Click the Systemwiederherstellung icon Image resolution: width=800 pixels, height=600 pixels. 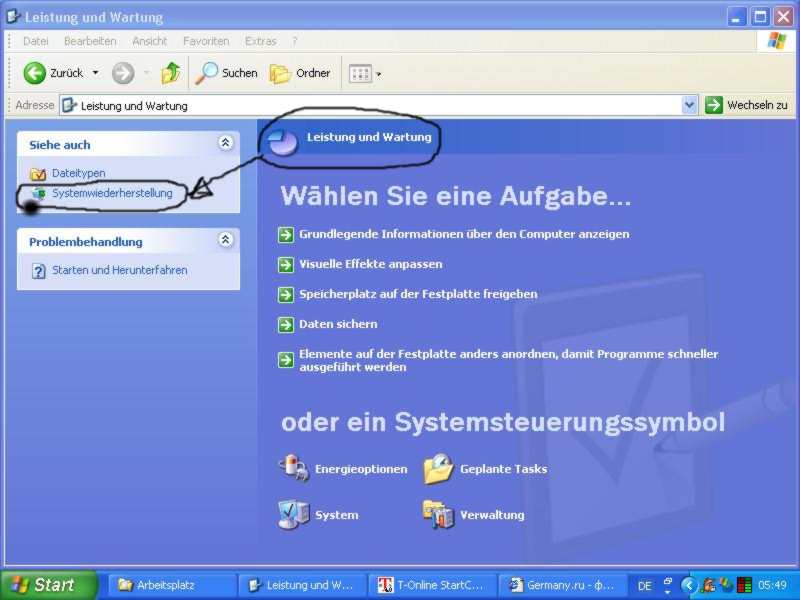tap(39, 193)
